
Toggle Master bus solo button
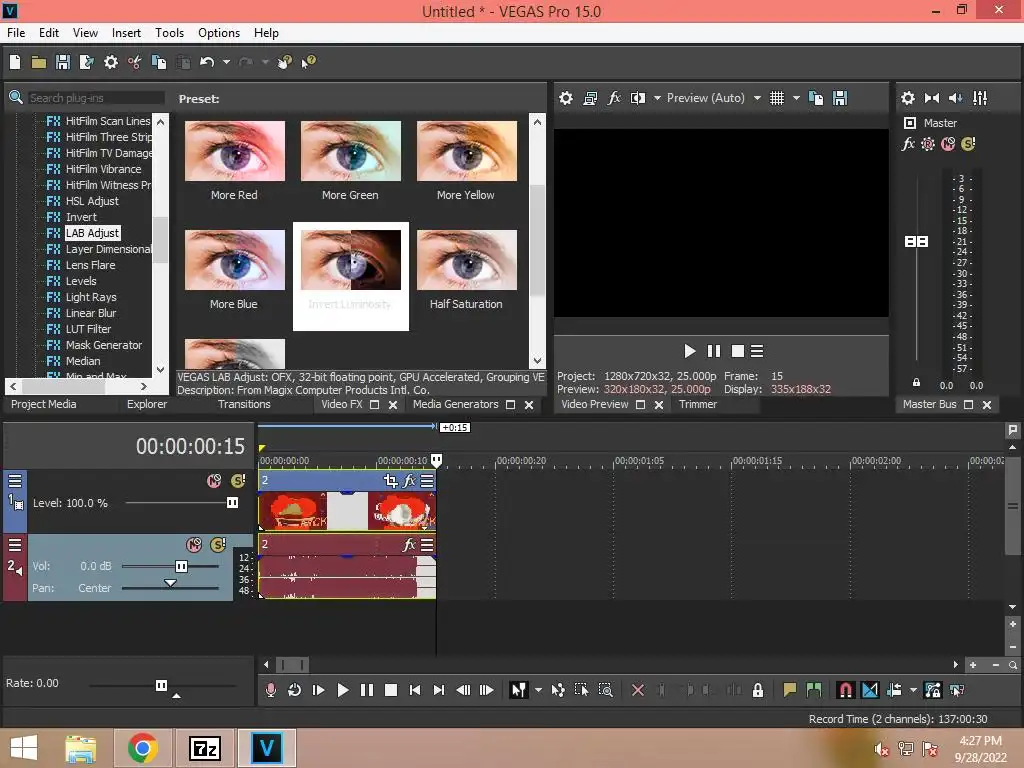(968, 144)
